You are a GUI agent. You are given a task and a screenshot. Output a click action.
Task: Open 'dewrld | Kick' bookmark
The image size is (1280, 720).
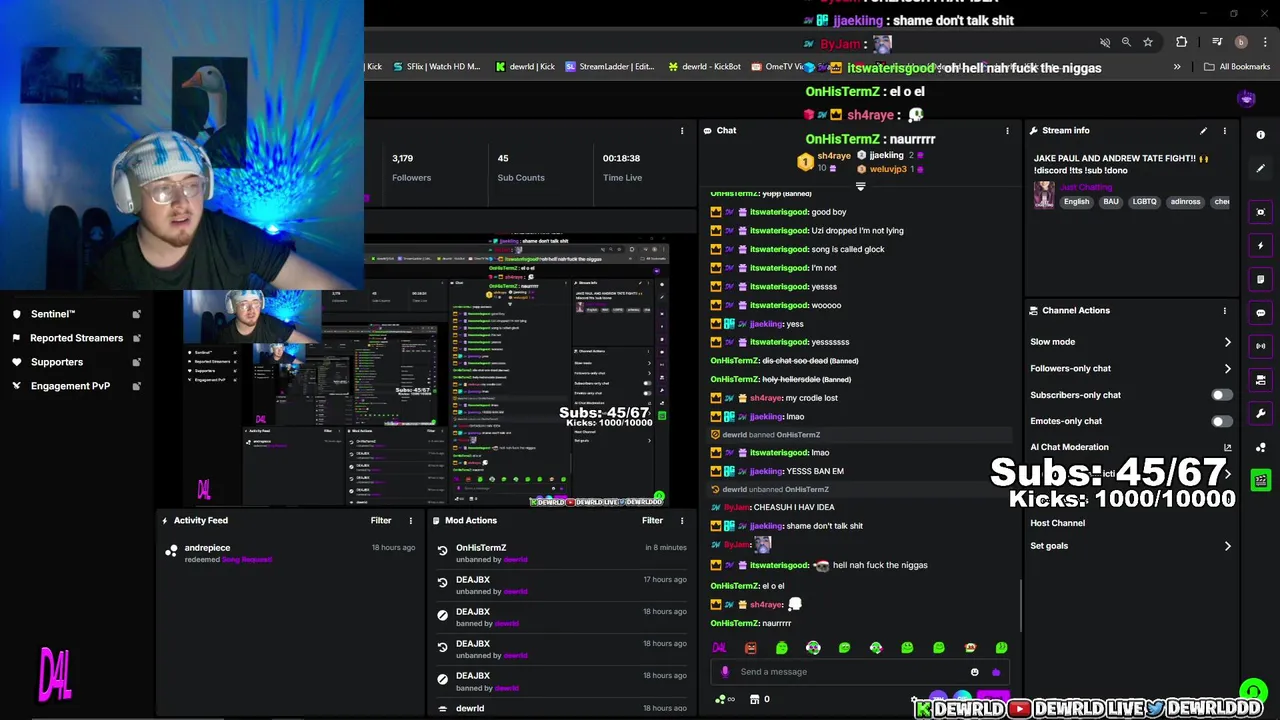pyautogui.click(x=525, y=67)
